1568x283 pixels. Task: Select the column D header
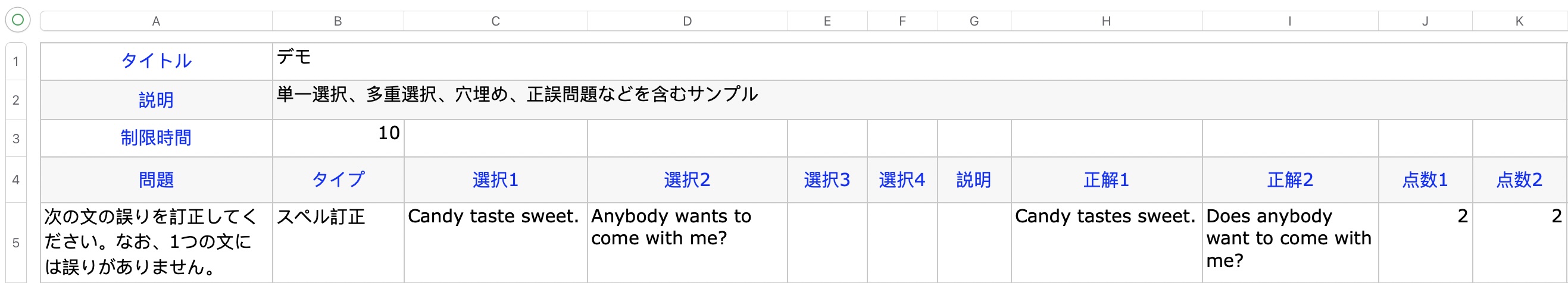tap(687, 21)
